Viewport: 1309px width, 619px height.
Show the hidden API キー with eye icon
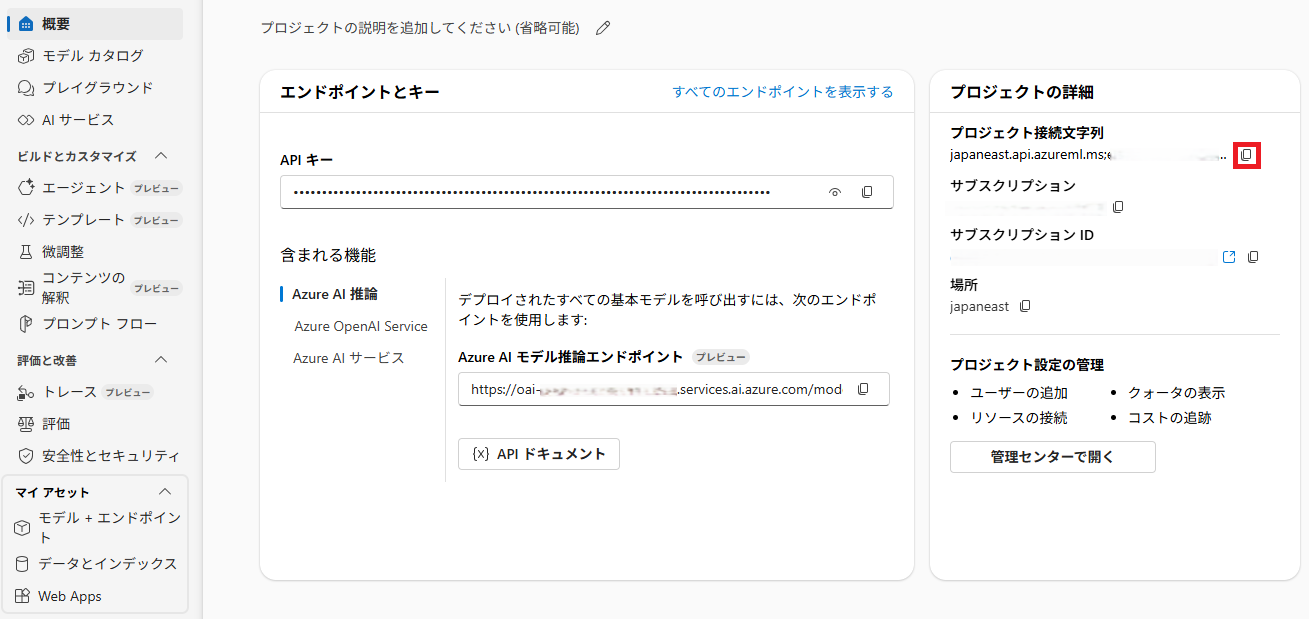click(835, 192)
